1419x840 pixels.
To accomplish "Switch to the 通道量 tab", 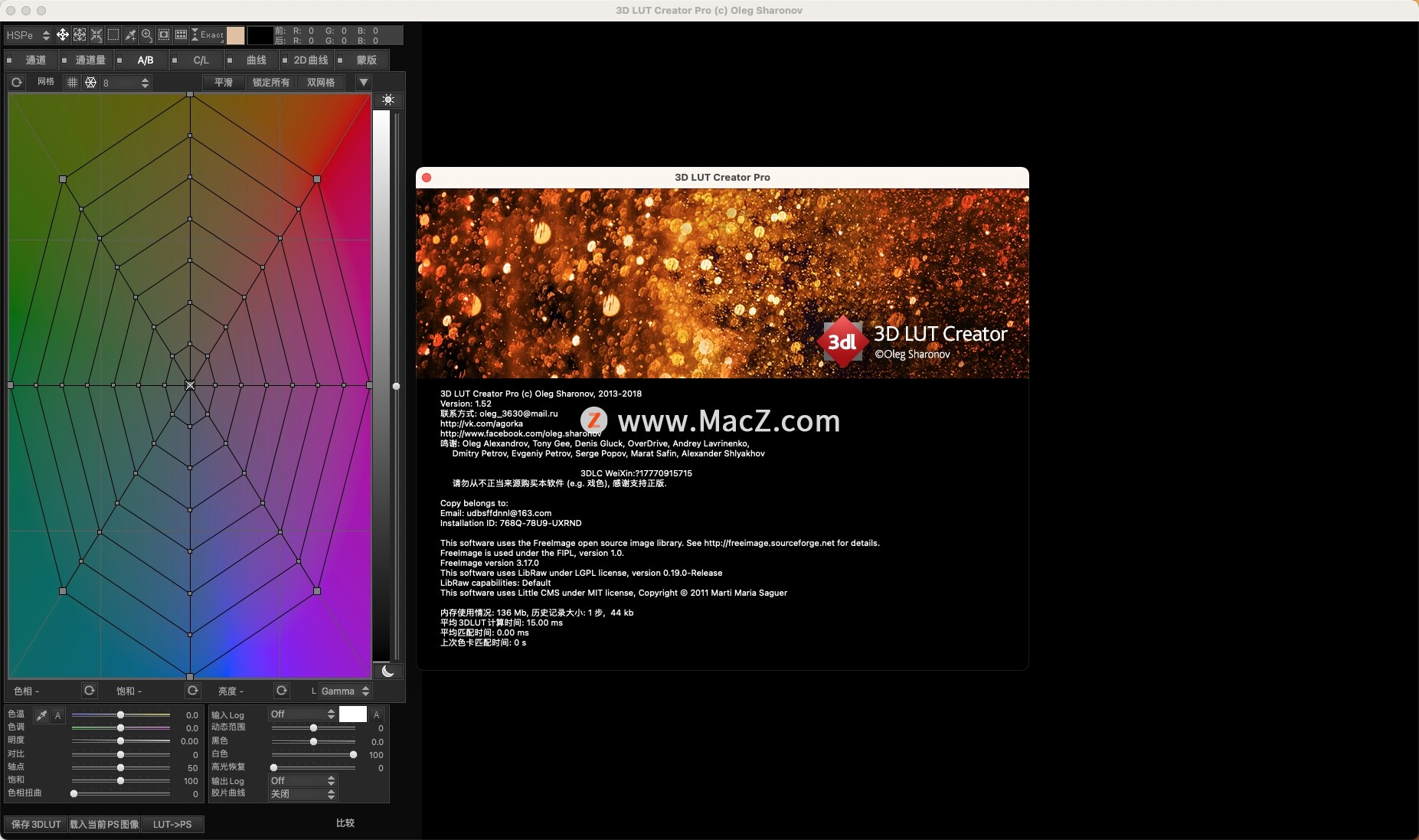I will tap(90, 60).
